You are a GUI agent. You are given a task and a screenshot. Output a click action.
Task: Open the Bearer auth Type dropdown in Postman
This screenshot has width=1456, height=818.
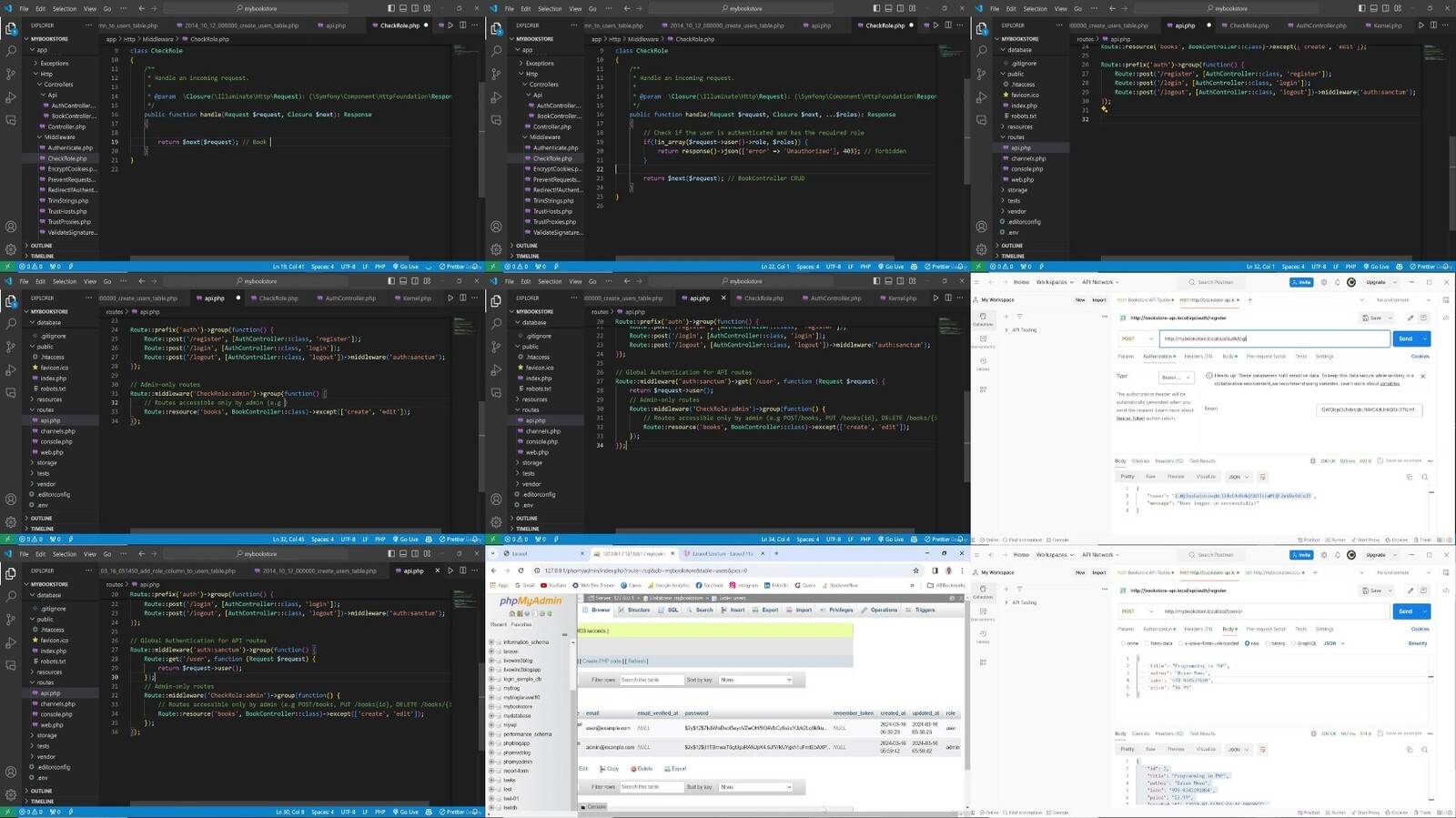point(1174,378)
